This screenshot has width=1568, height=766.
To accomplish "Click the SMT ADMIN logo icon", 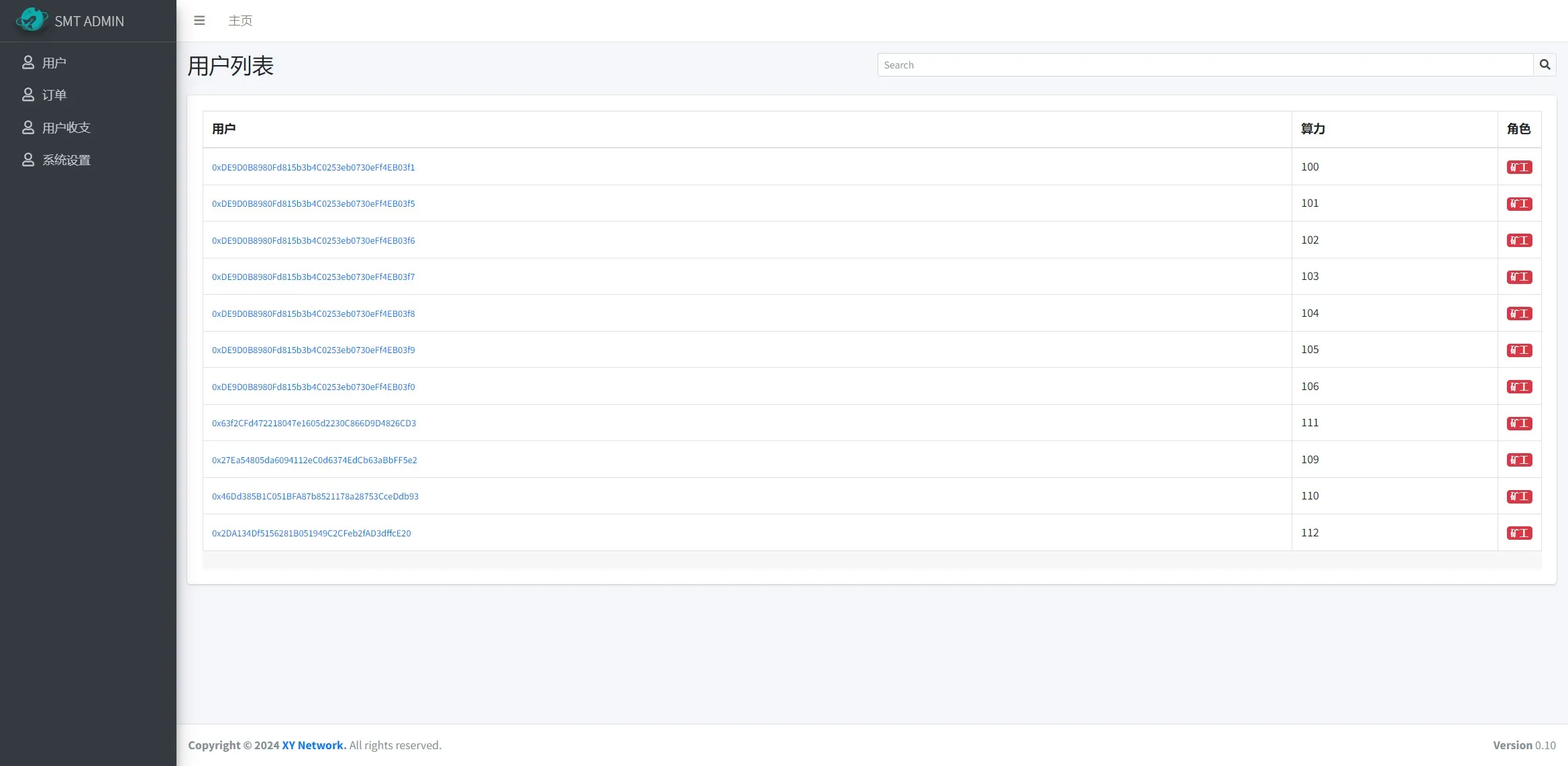I will (31, 20).
